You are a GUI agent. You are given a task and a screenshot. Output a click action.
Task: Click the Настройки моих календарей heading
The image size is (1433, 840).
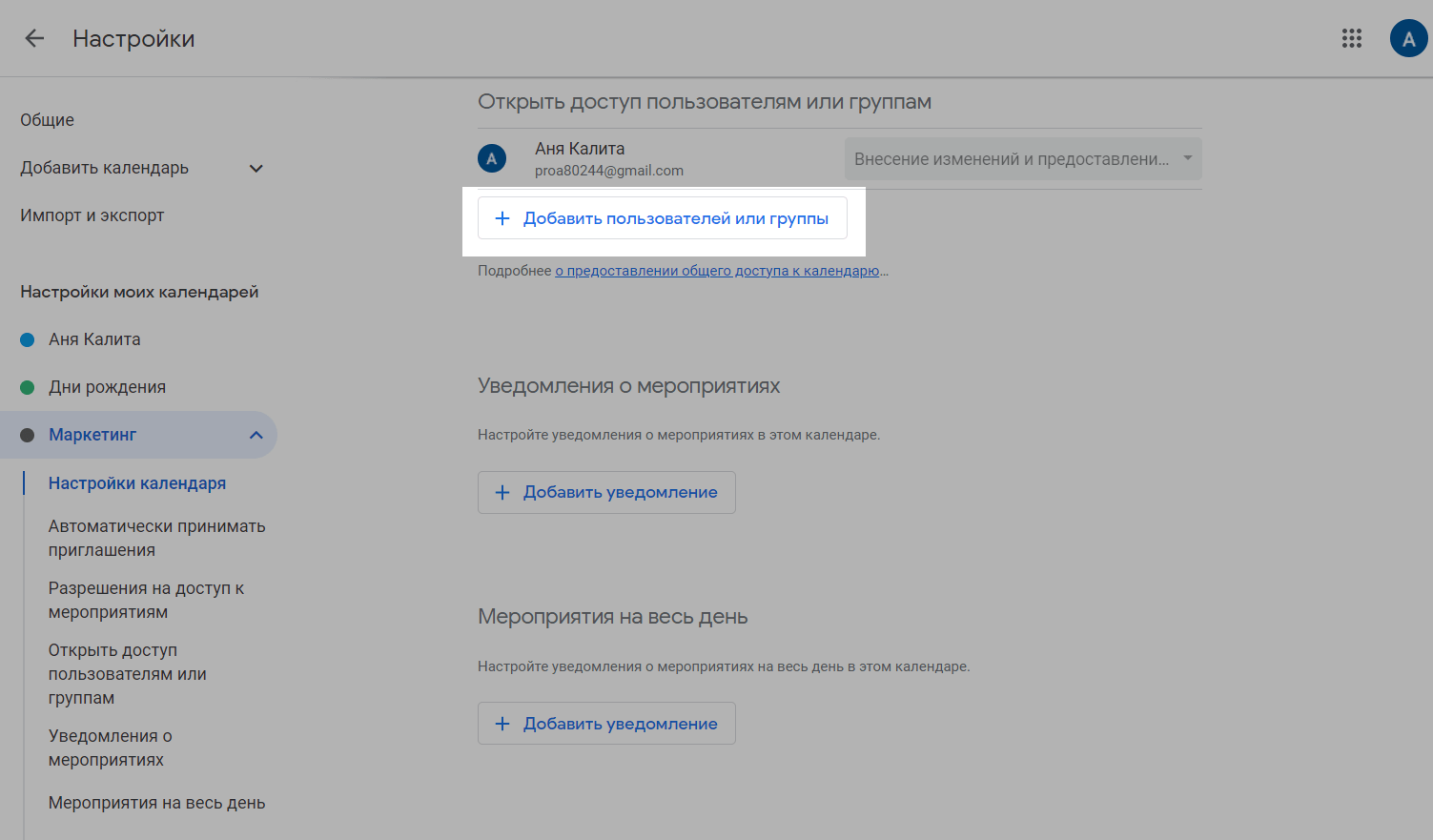pos(139,292)
